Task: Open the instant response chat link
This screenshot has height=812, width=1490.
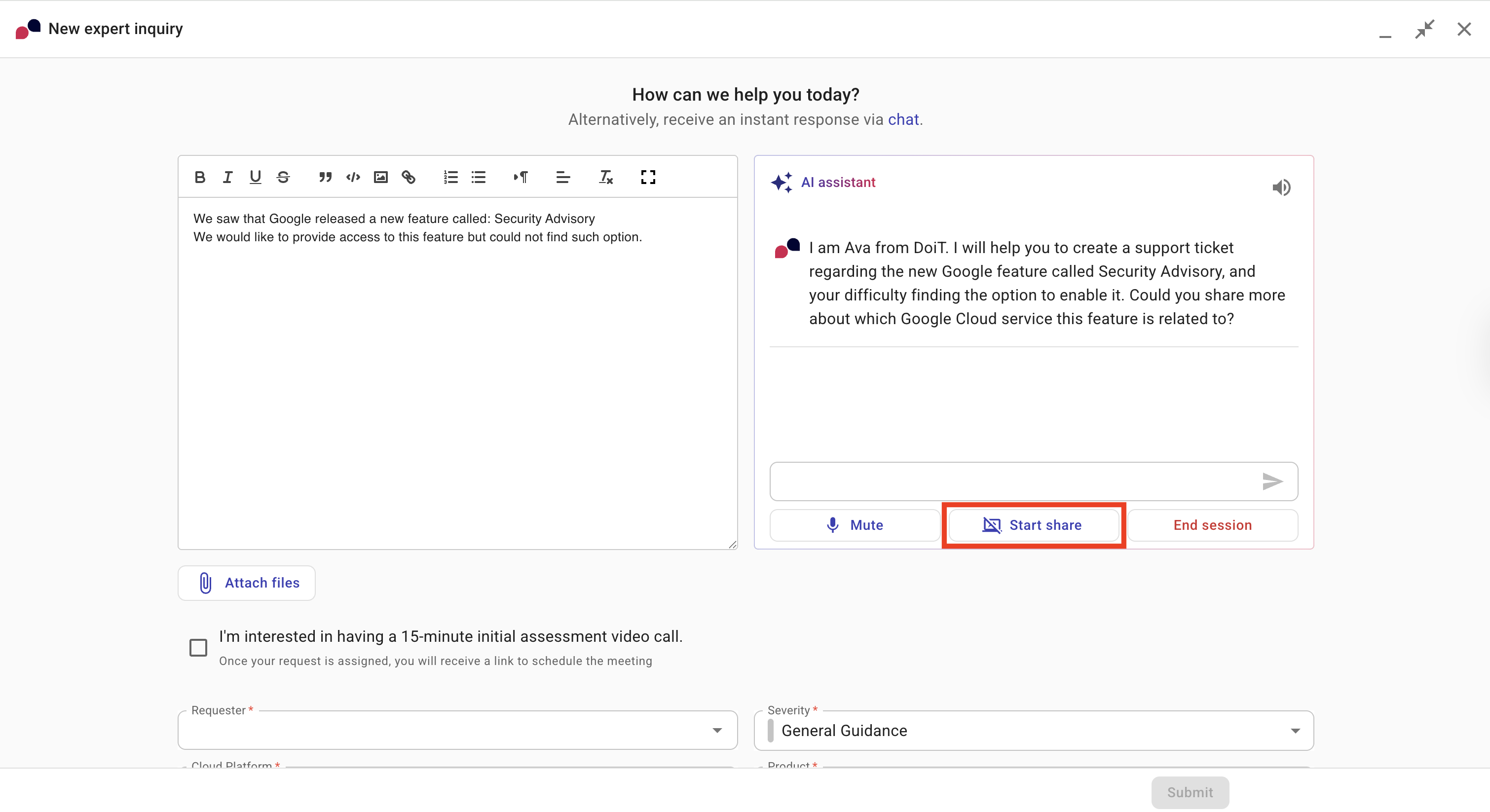Action: [903, 119]
